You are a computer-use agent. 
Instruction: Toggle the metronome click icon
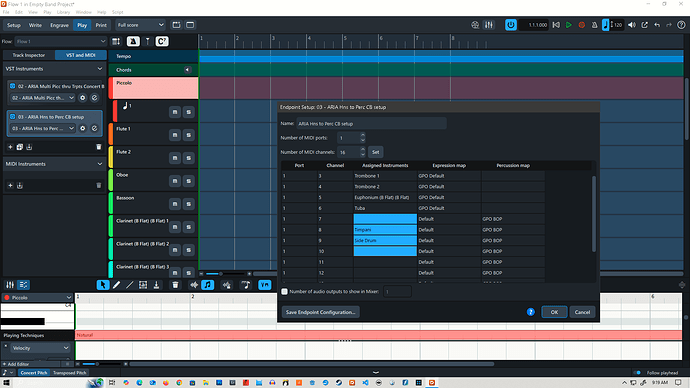click(594, 25)
